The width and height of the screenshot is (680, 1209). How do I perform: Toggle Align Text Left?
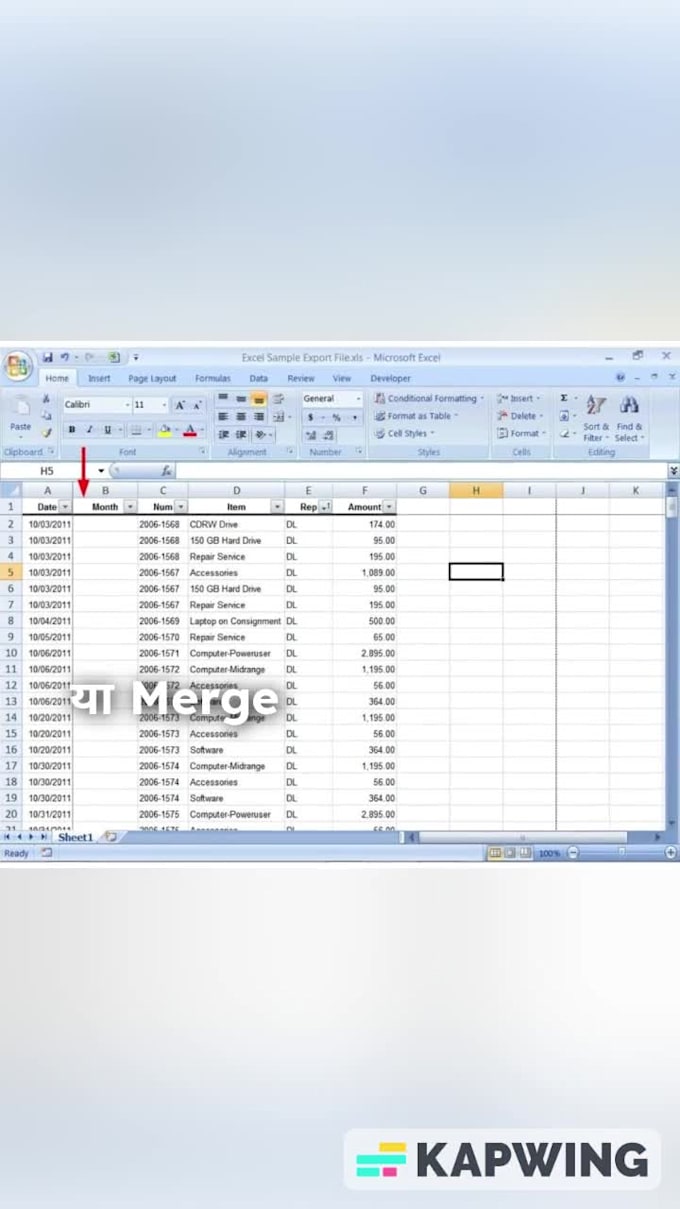tap(223, 416)
